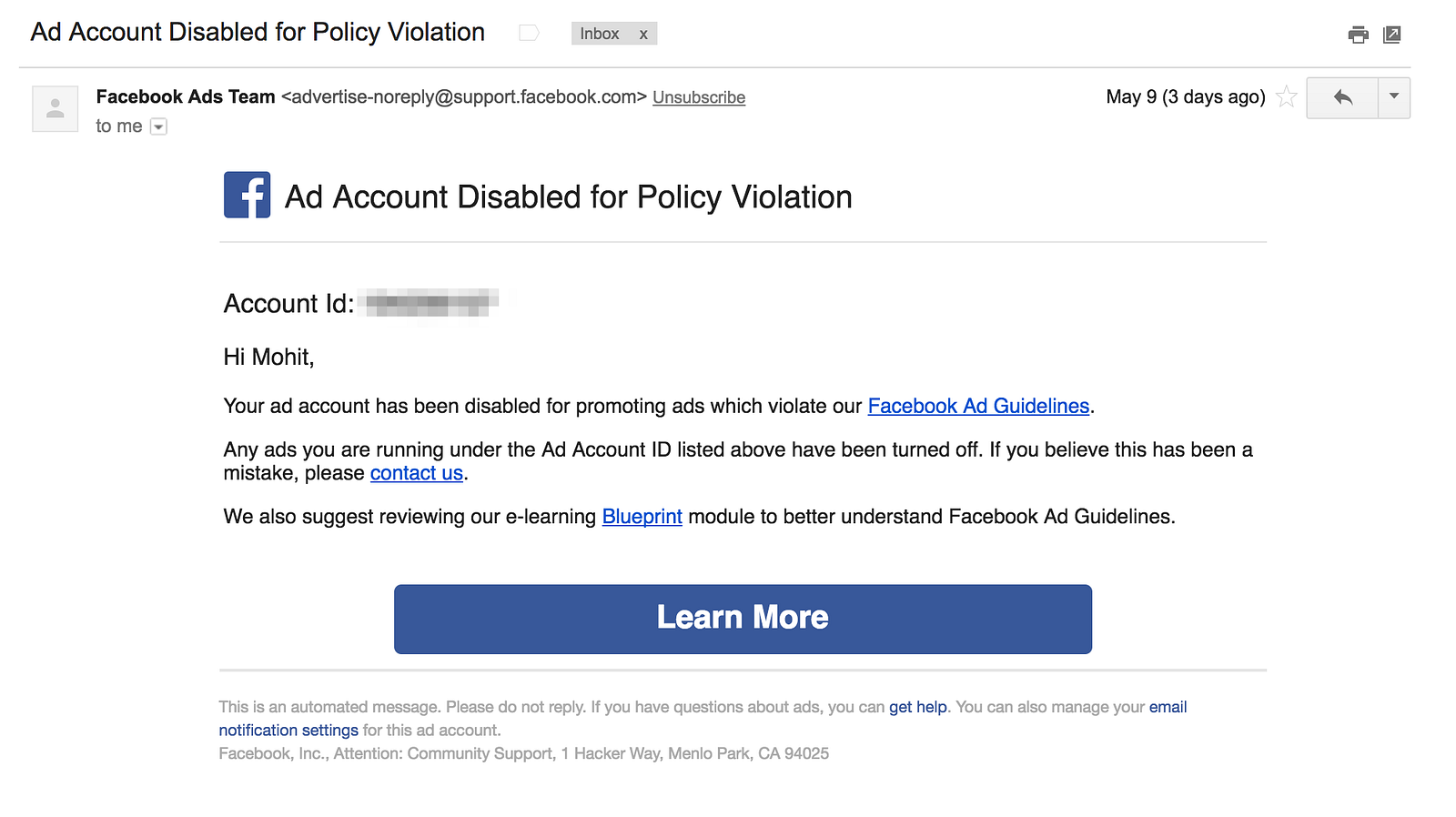
Task: Click the reply arrow button
Action: (1342, 97)
